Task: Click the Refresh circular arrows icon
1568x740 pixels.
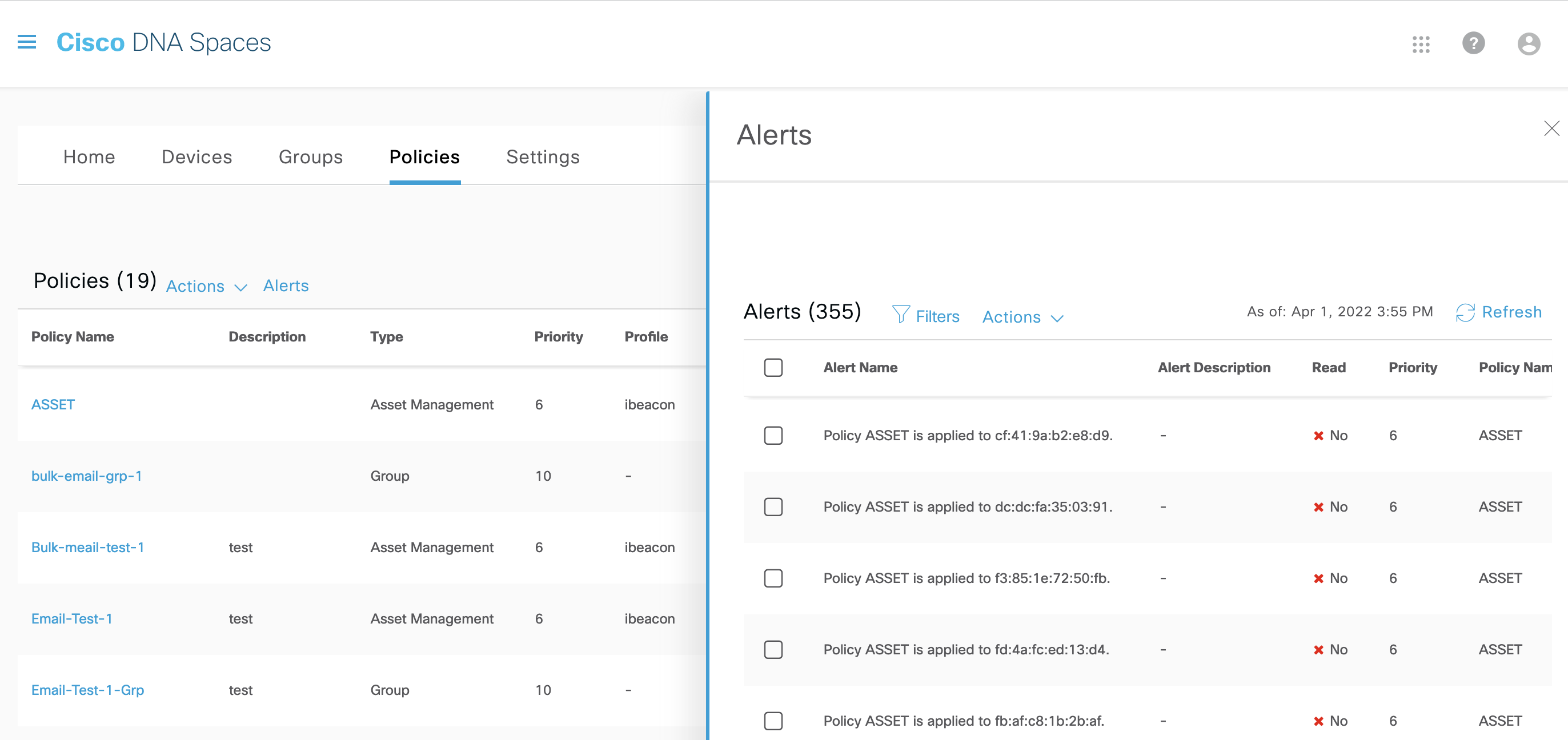Action: click(x=1465, y=313)
